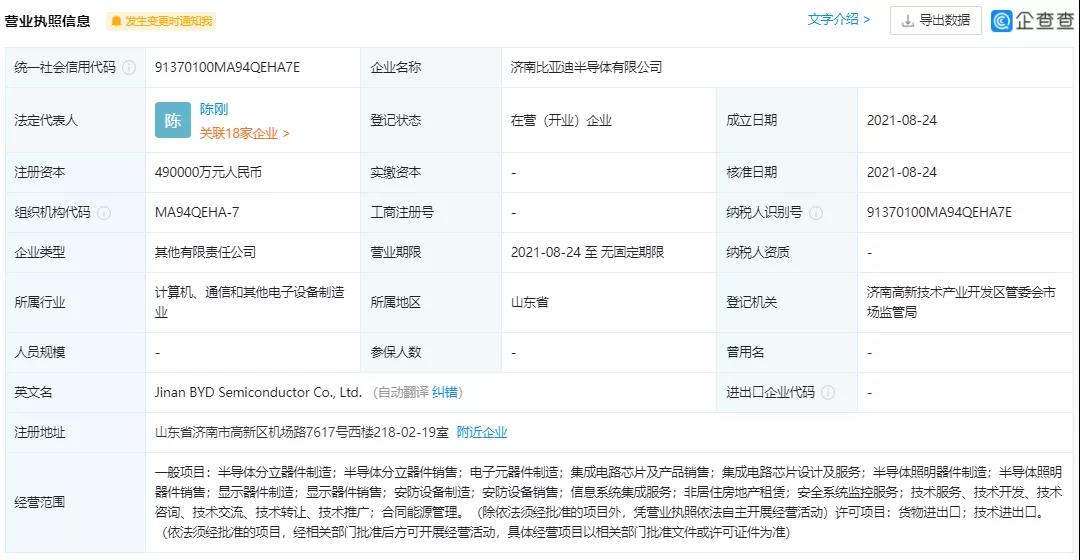Screen dimensions: 1080x560
Task: Select address 山东省济南市高新区机场路7617号
Action: [x=302, y=433]
